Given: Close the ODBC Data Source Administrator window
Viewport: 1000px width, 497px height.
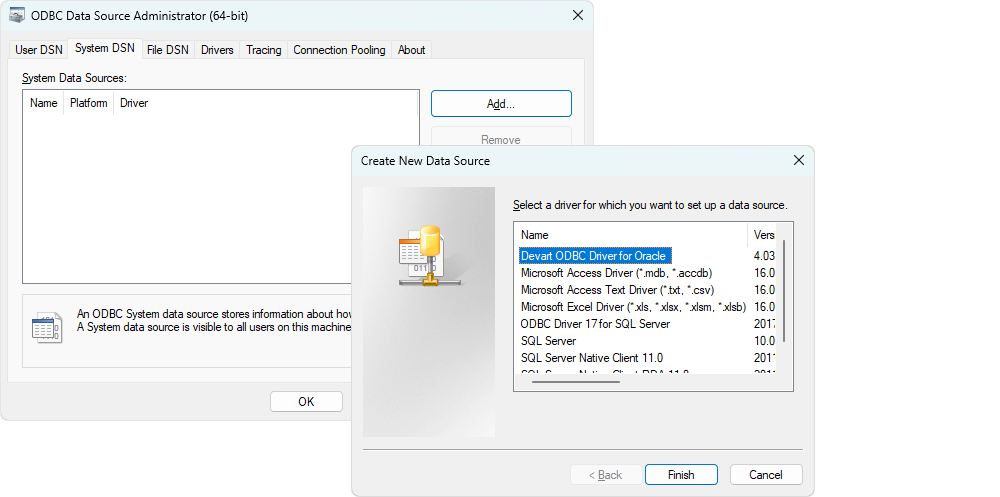Looking at the screenshot, I should pyautogui.click(x=578, y=15).
